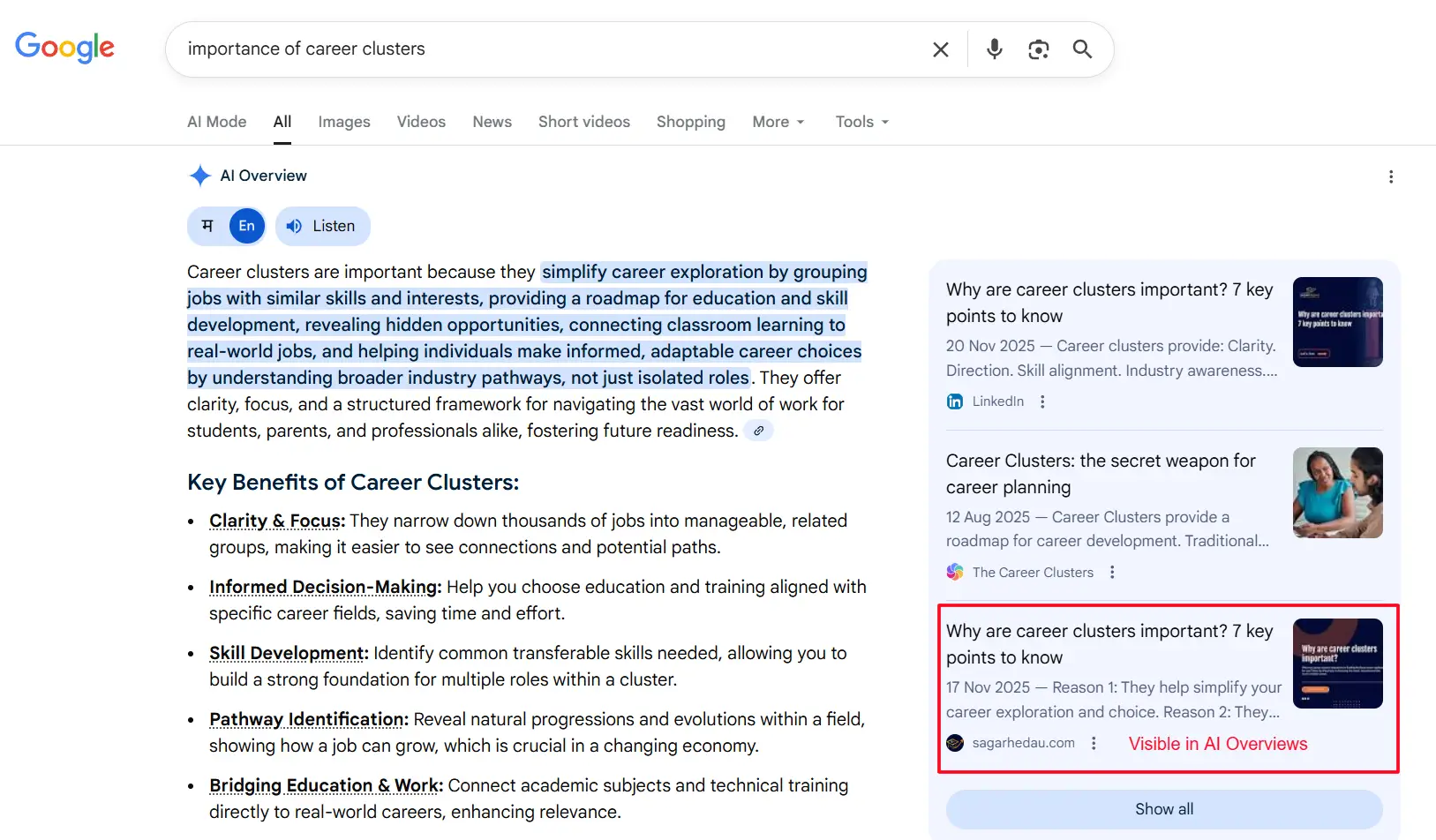Open the Tools dropdown
This screenshot has width=1436, height=840.
[x=861, y=122]
